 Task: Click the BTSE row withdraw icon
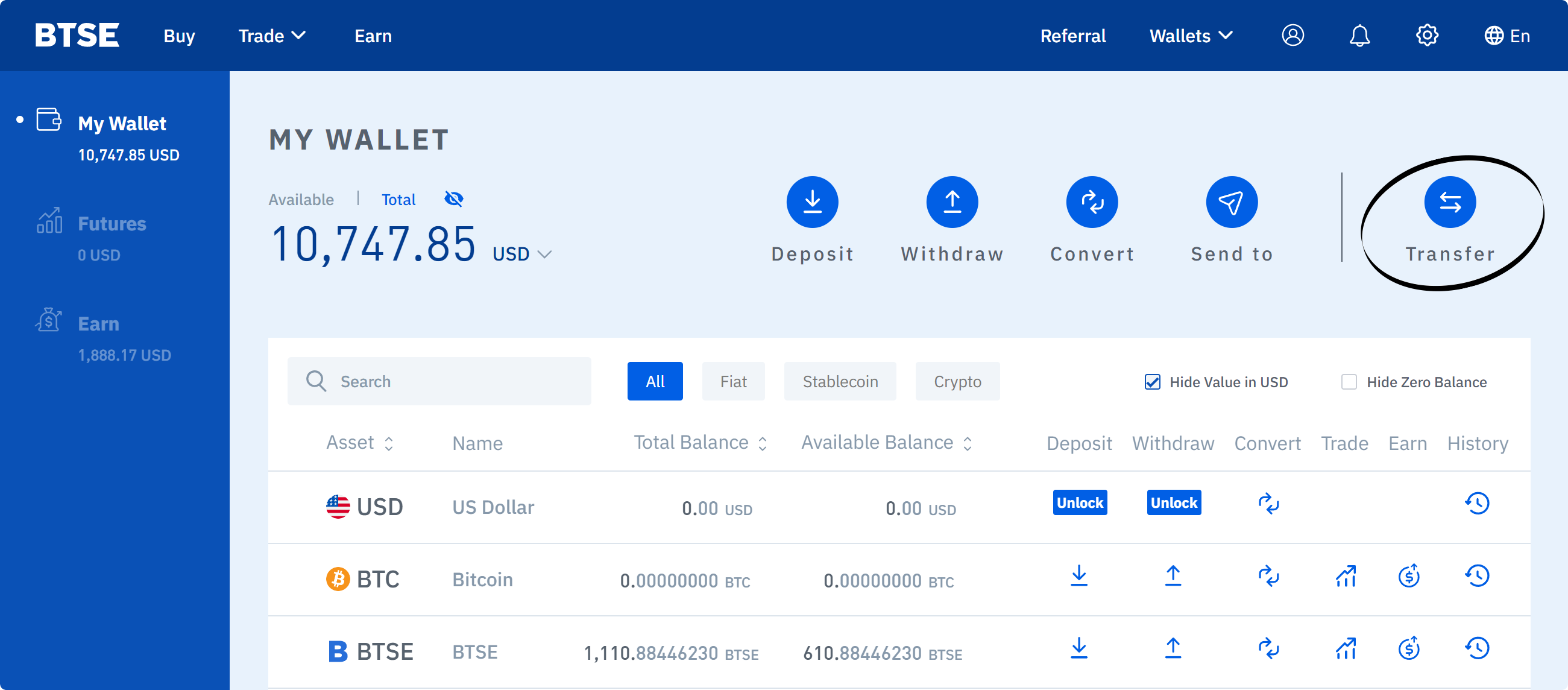(x=1173, y=648)
